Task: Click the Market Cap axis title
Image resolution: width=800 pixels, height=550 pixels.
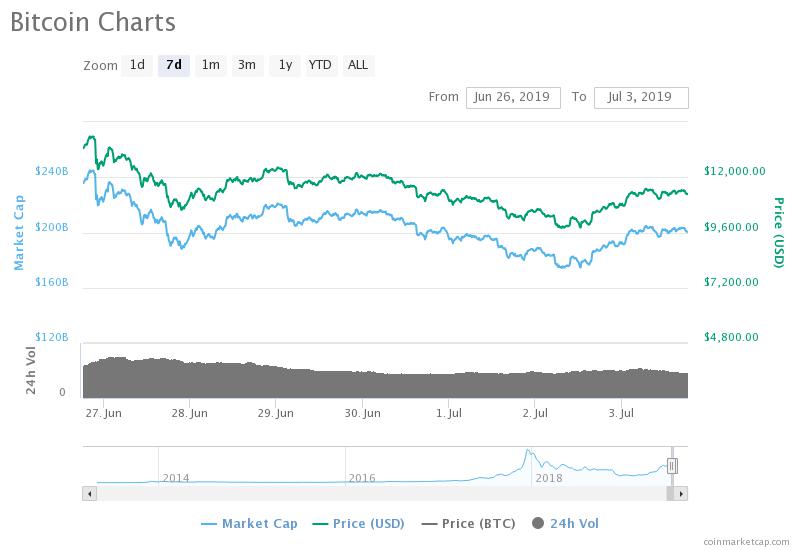Action: (19, 233)
